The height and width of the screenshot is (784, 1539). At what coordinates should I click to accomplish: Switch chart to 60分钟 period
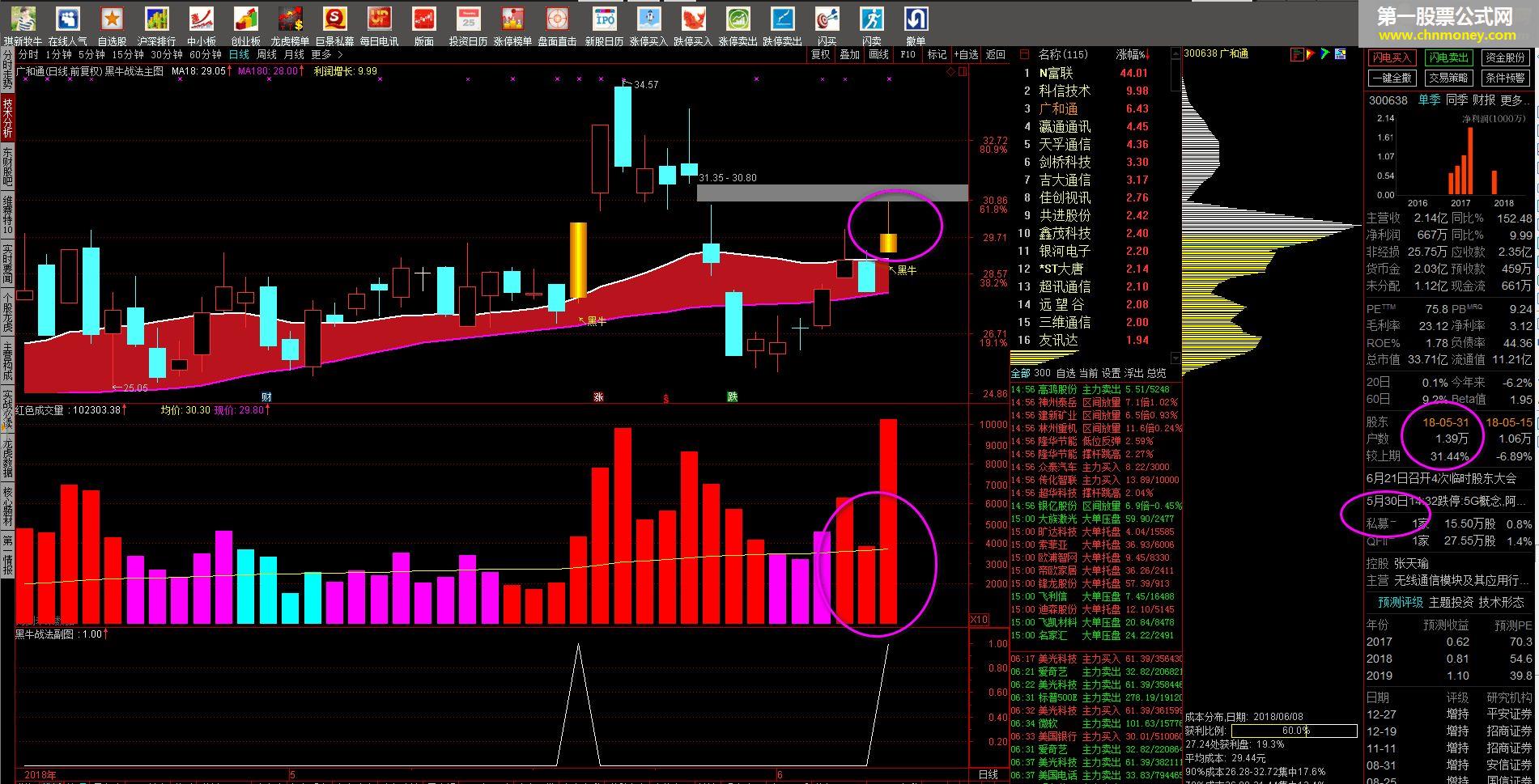[x=206, y=54]
